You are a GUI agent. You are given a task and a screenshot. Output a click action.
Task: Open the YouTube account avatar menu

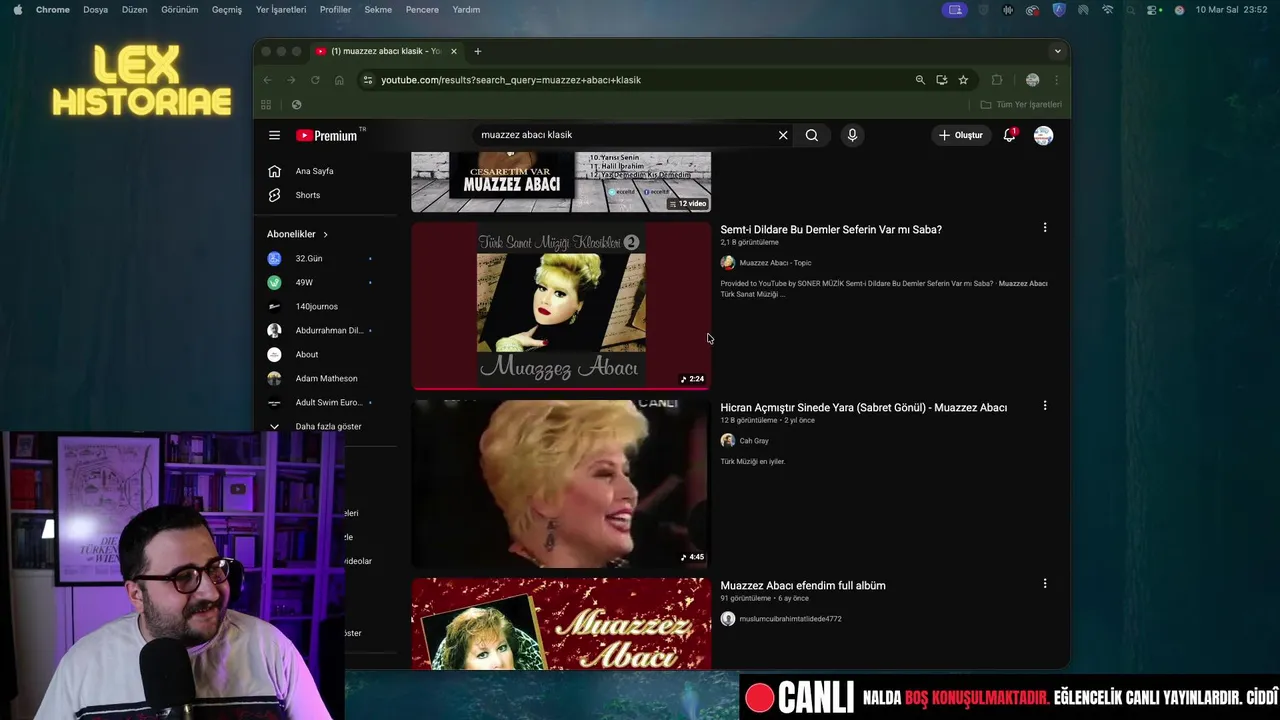point(1043,135)
